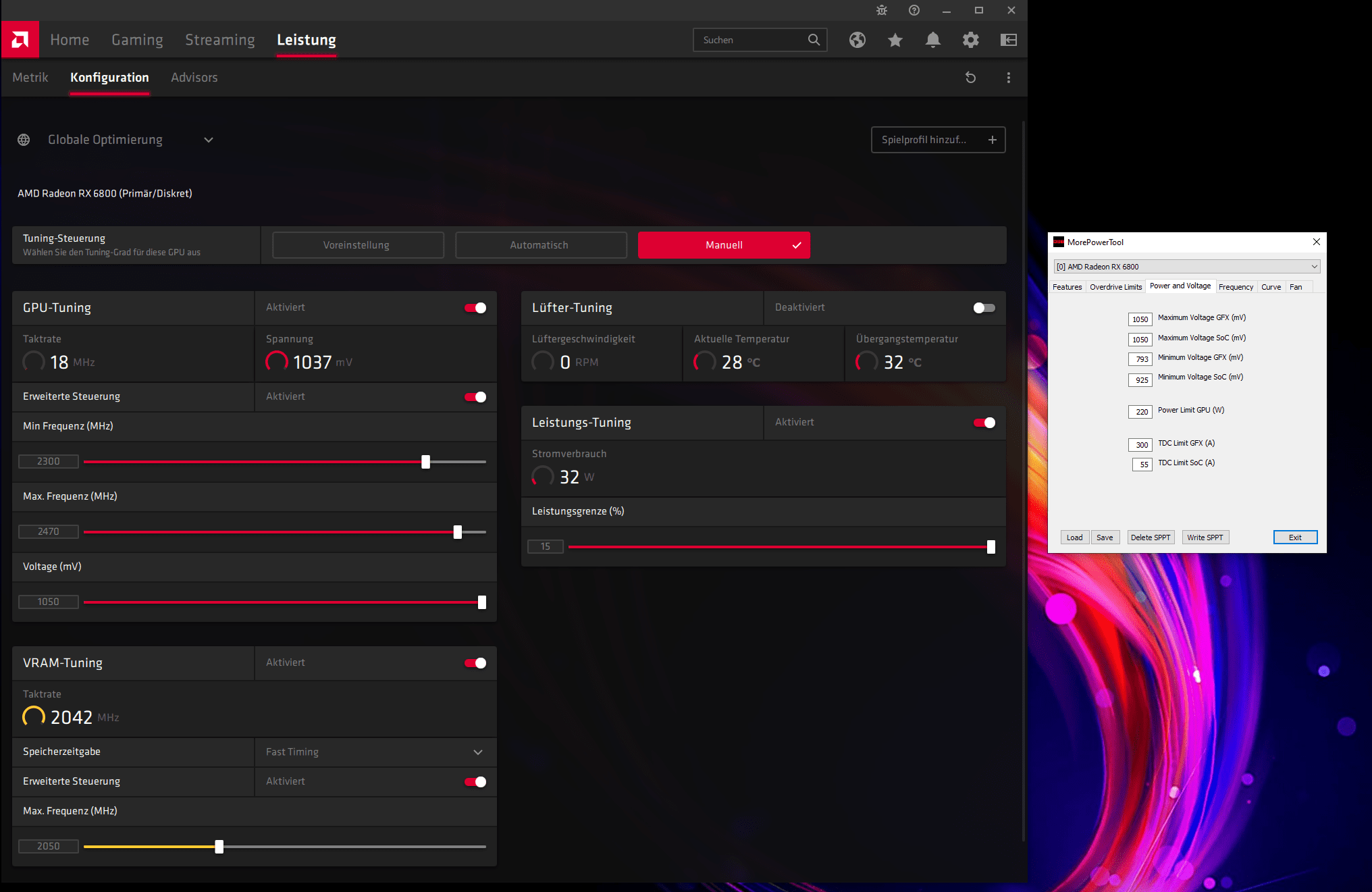1372x892 pixels.
Task: Toggle the sidebar panel icon
Action: coord(1009,40)
